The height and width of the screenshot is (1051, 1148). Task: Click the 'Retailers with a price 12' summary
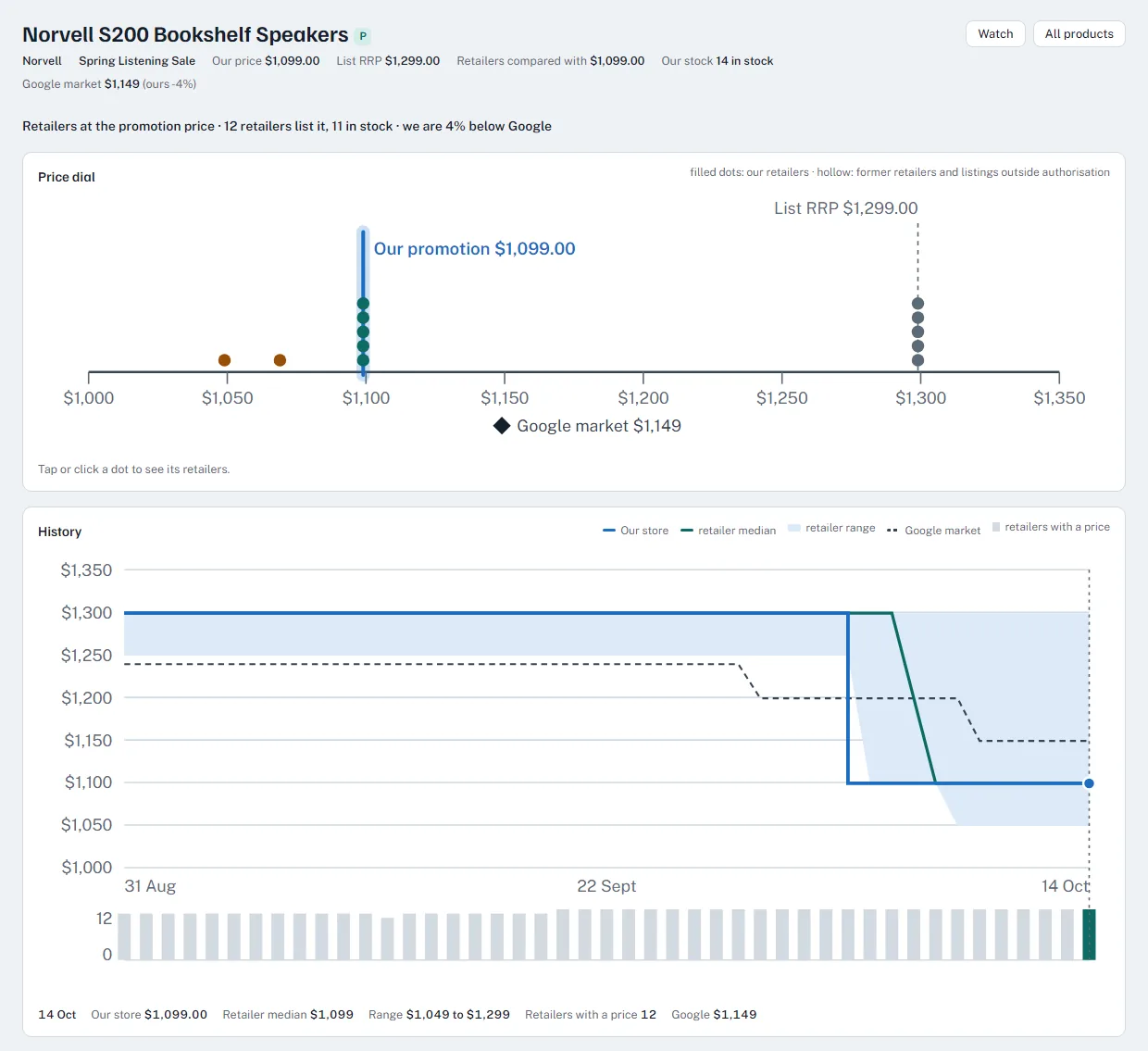point(591,1015)
